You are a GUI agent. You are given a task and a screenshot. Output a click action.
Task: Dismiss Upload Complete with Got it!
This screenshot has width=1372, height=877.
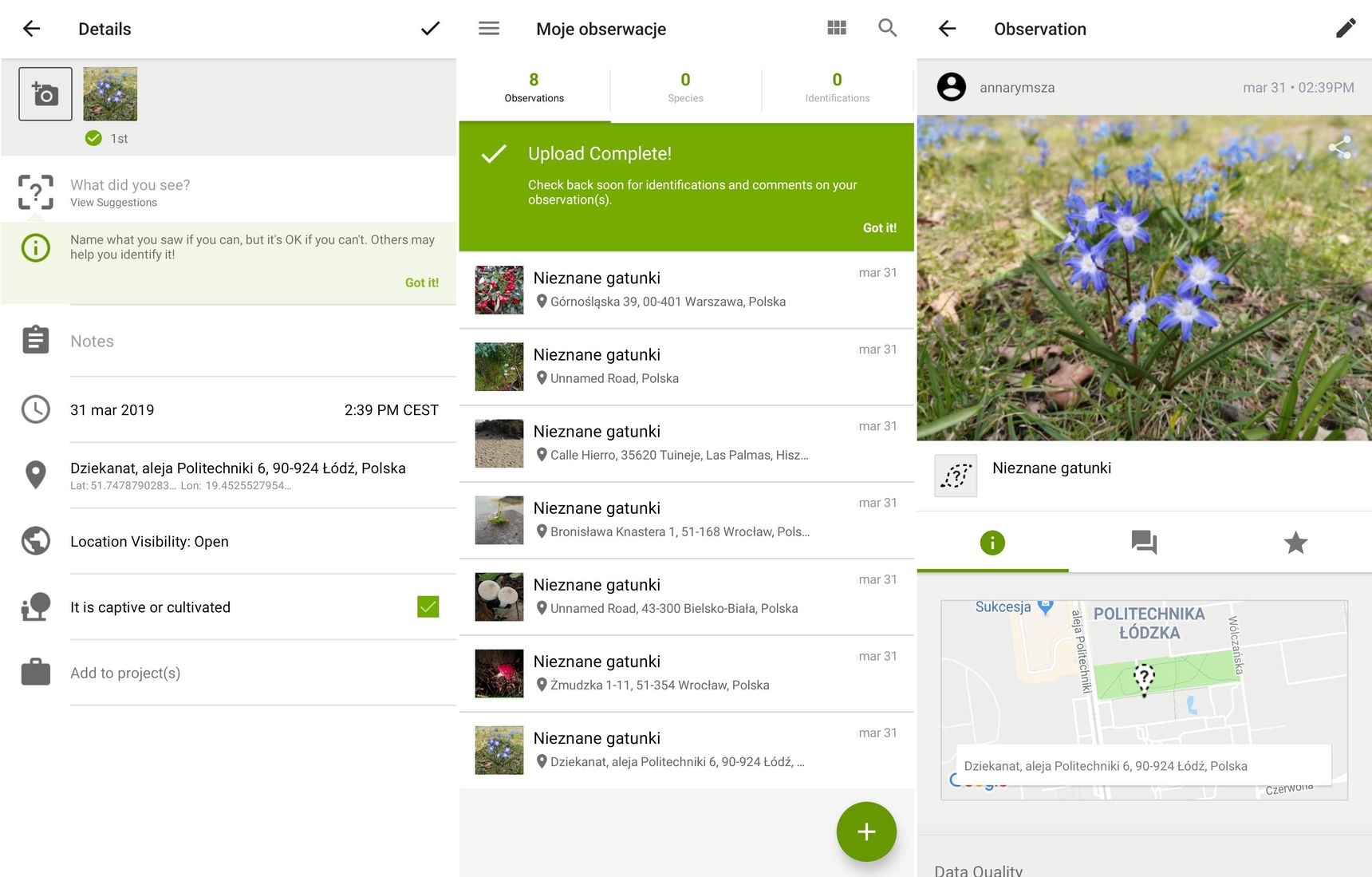(x=879, y=228)
